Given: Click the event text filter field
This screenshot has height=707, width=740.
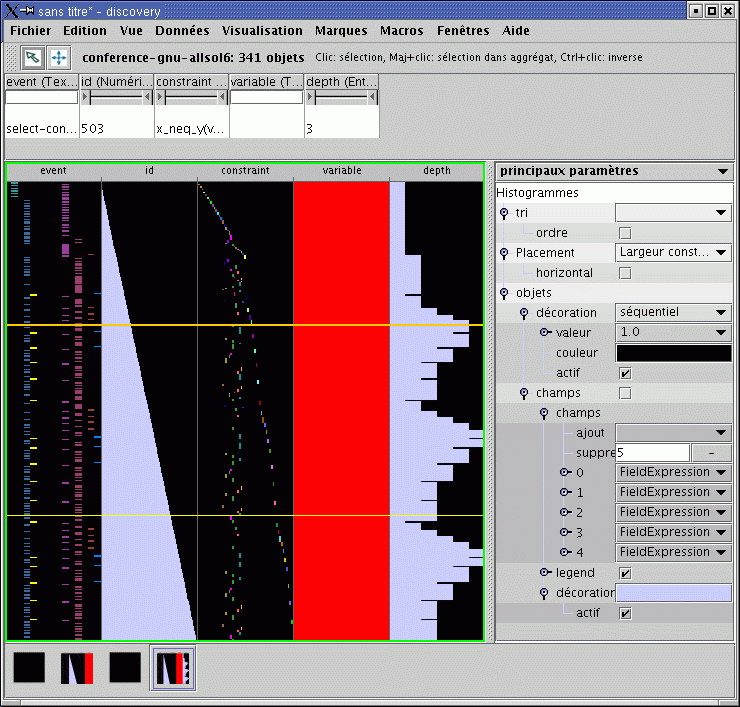Looking at the screenshot, I should [x=41, y=98].
